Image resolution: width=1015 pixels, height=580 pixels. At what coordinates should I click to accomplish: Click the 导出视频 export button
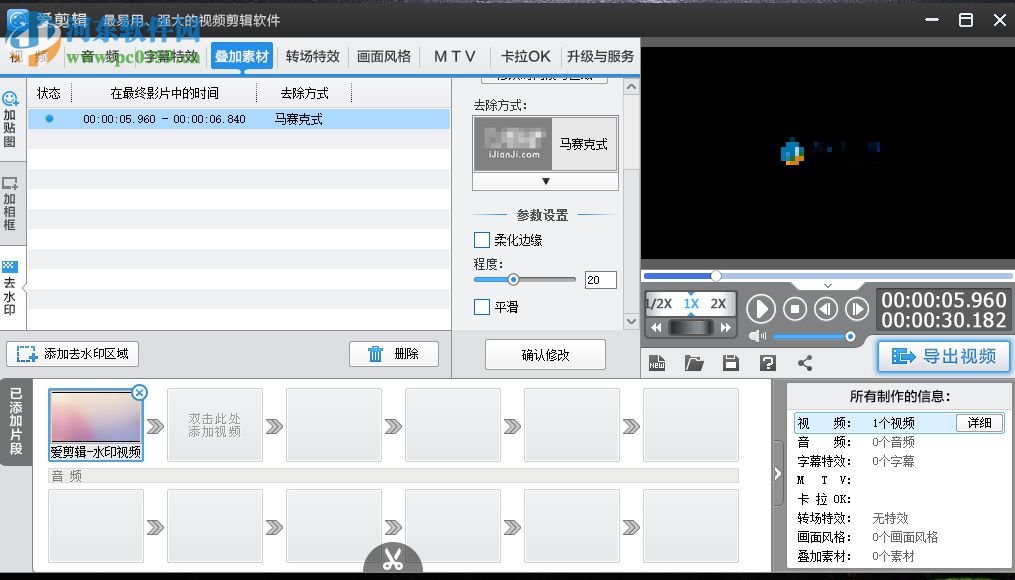944,357
